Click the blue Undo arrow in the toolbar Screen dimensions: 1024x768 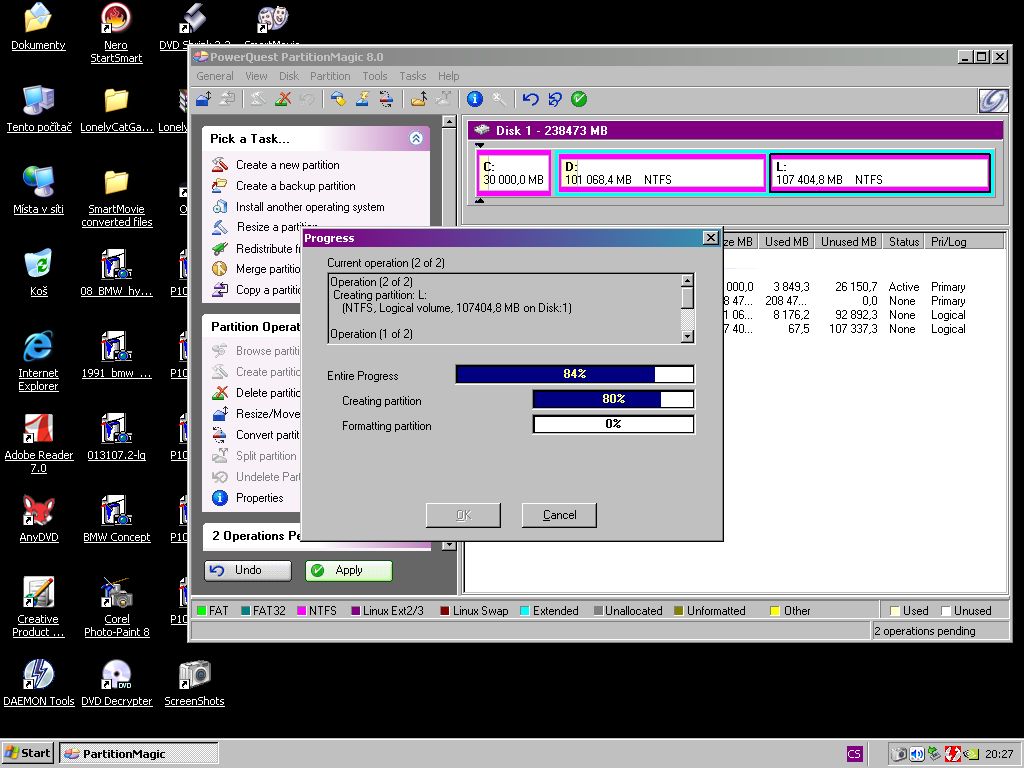point(530,99)
